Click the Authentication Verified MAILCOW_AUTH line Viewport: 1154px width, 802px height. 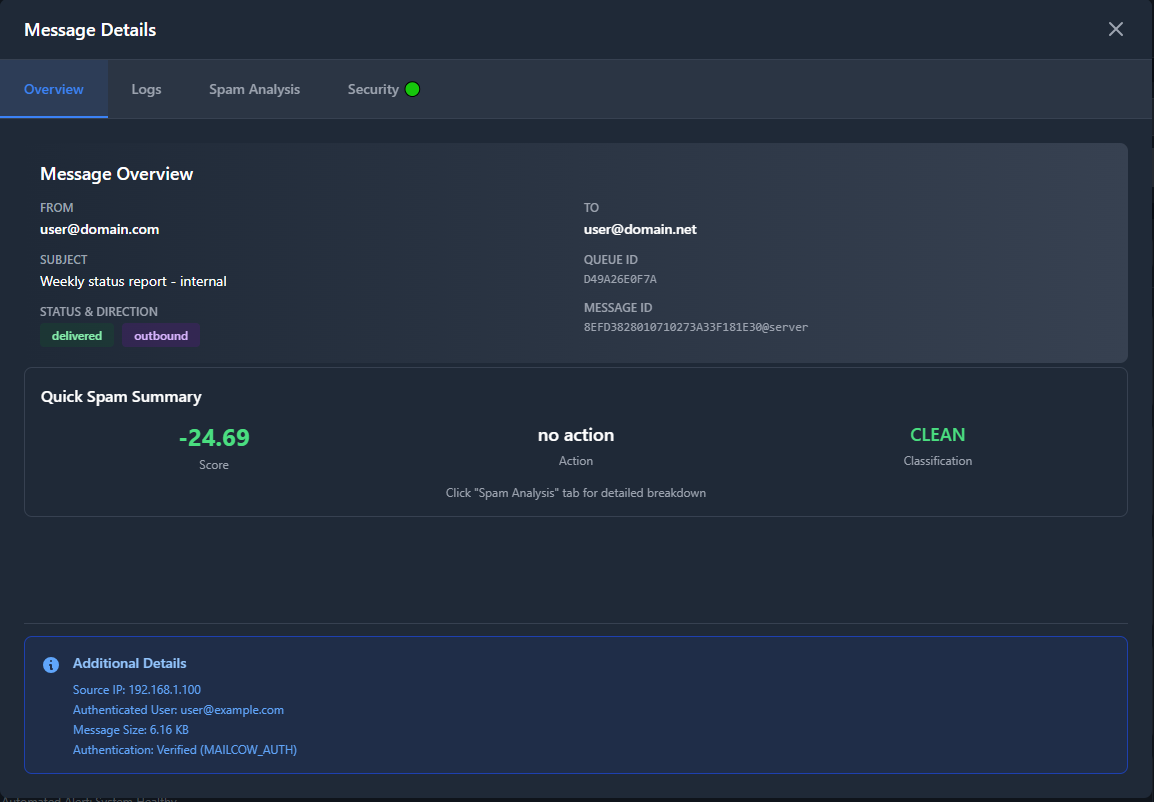point(185,750)
